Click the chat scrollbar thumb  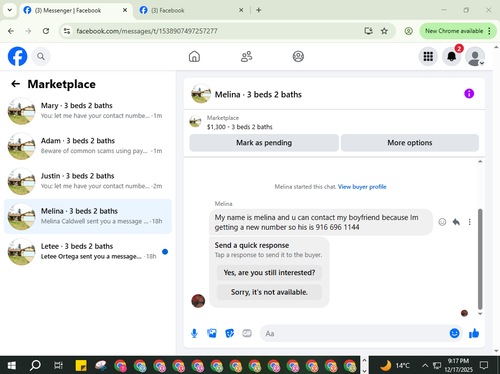click(x=480, y=259)
